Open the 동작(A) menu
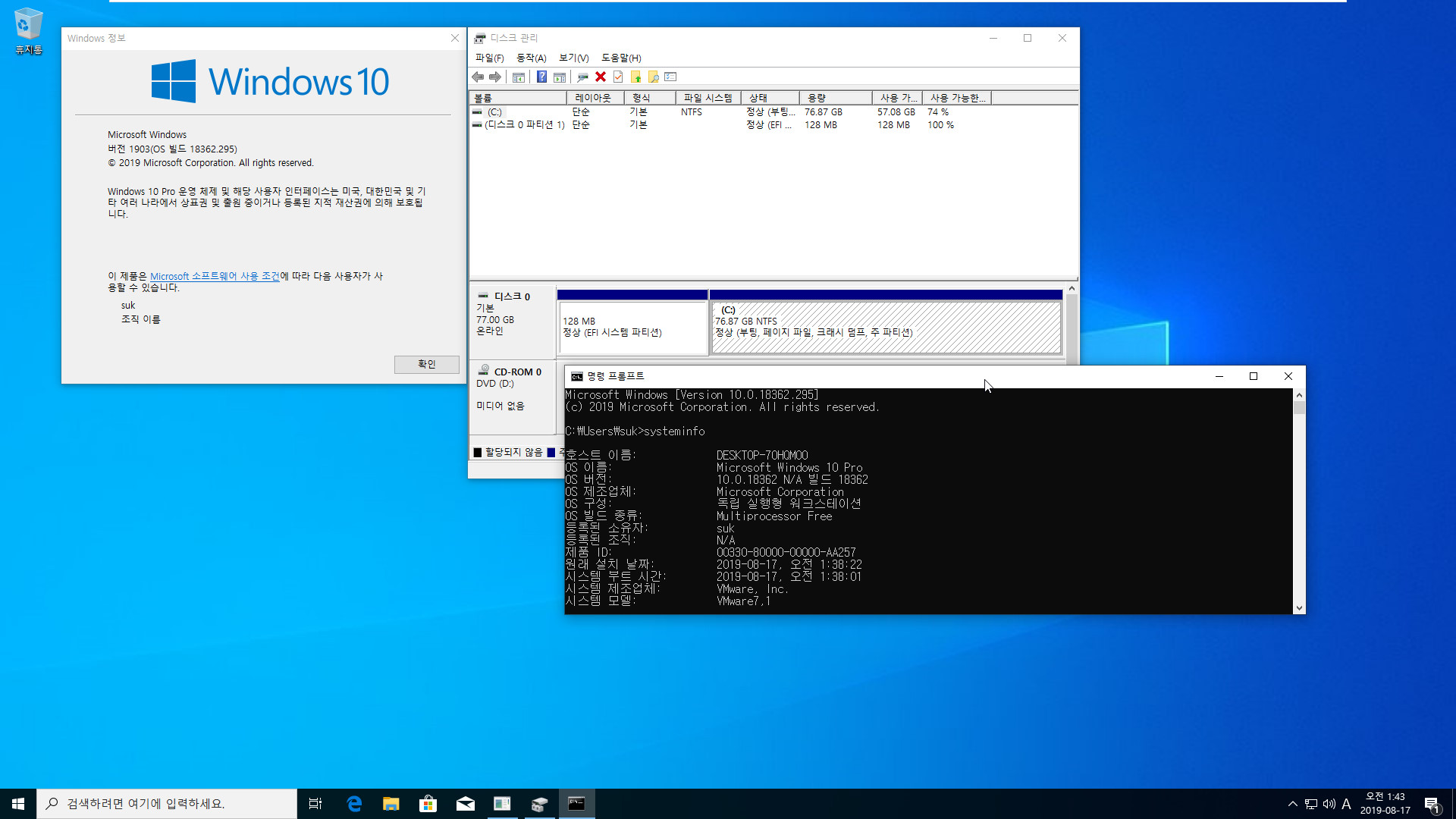 (531, 58)
